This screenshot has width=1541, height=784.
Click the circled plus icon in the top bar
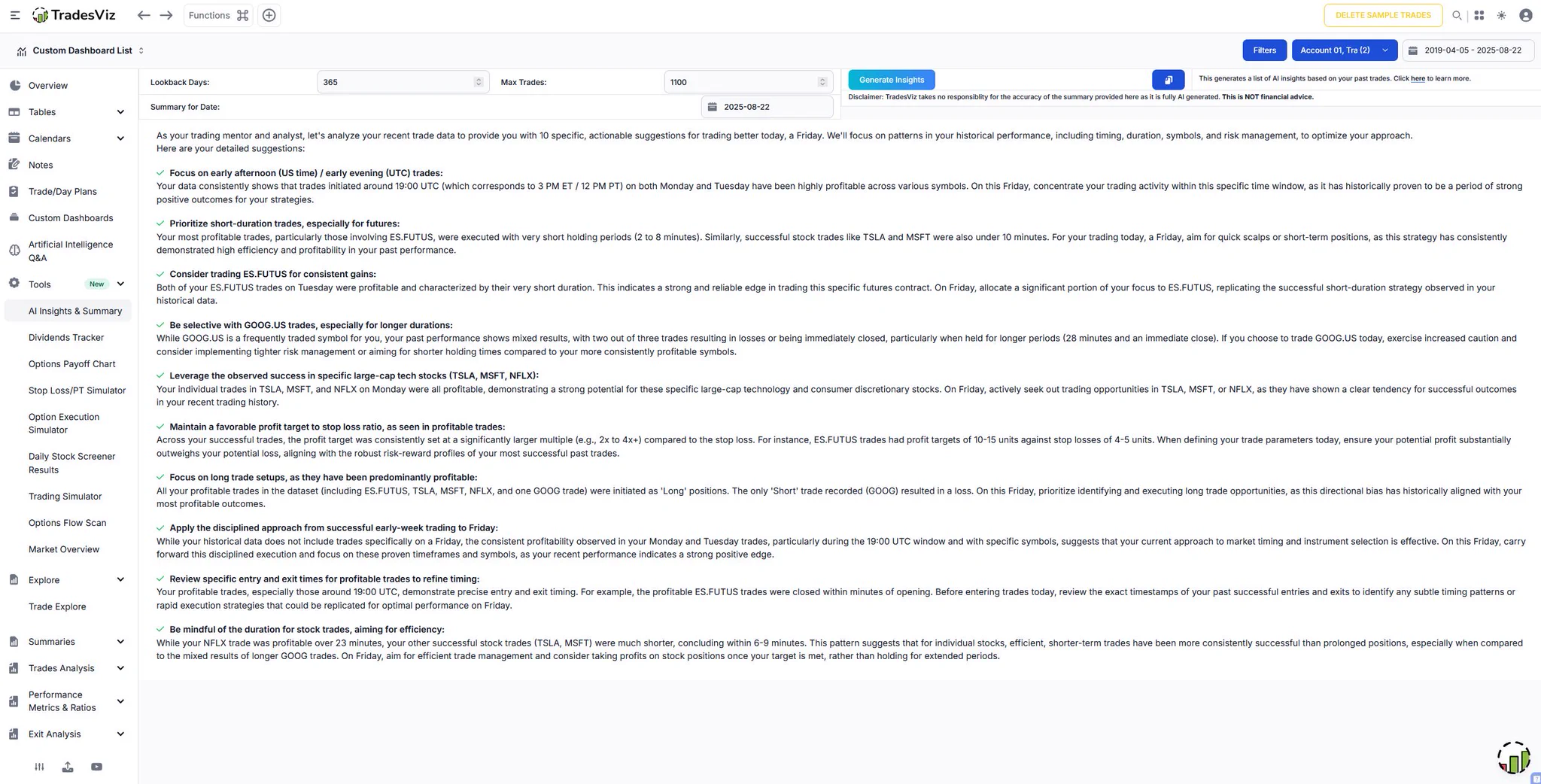[x=269, y=15]
